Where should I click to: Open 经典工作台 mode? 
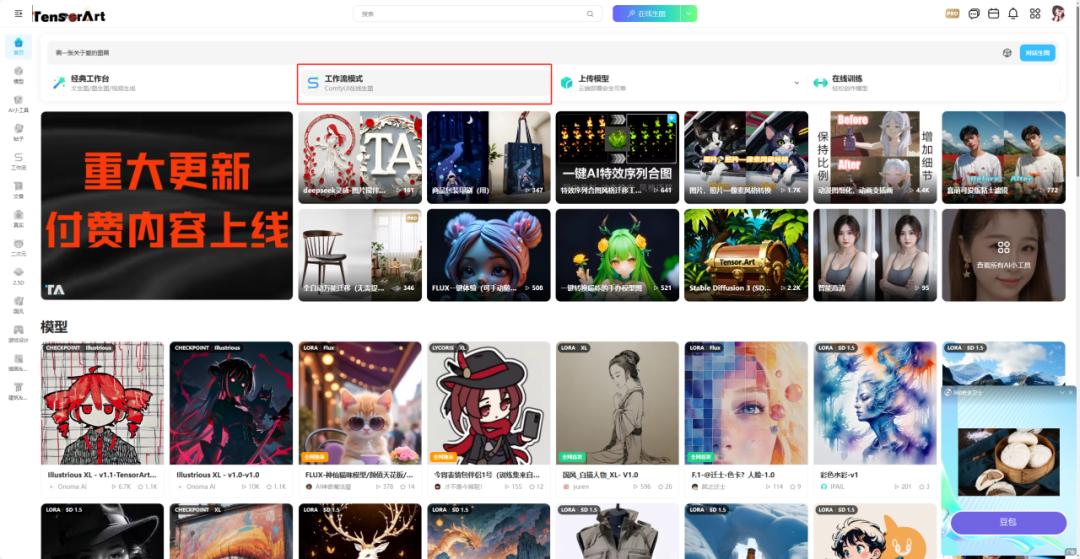click(172, 83)
